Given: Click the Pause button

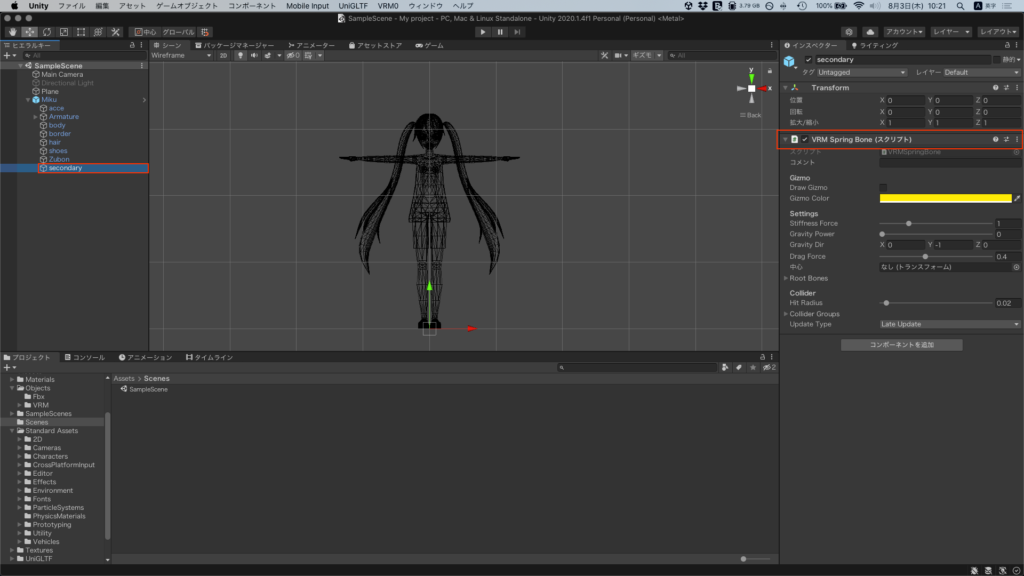Looking at the screenshot, I should (x=500, y=32).
